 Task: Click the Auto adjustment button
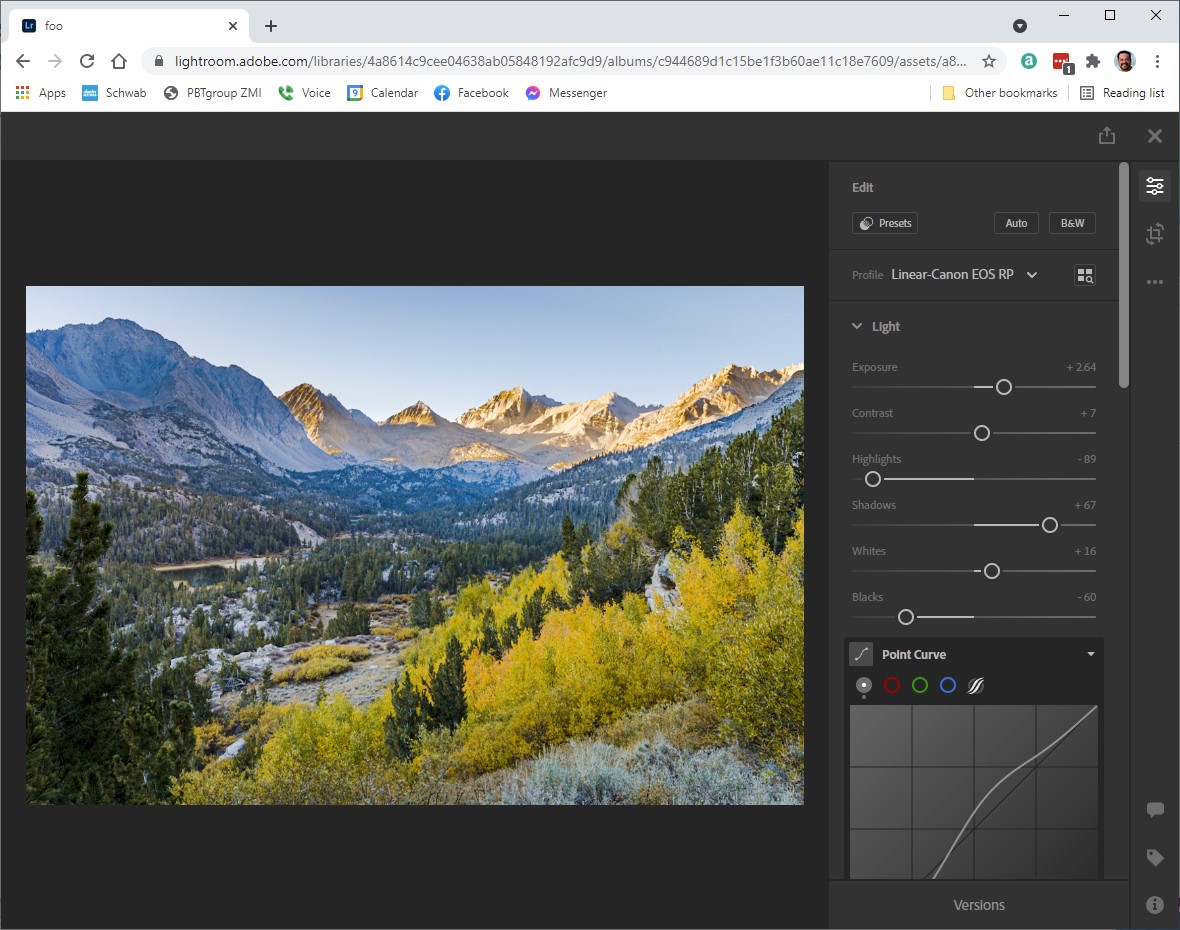1016,223
